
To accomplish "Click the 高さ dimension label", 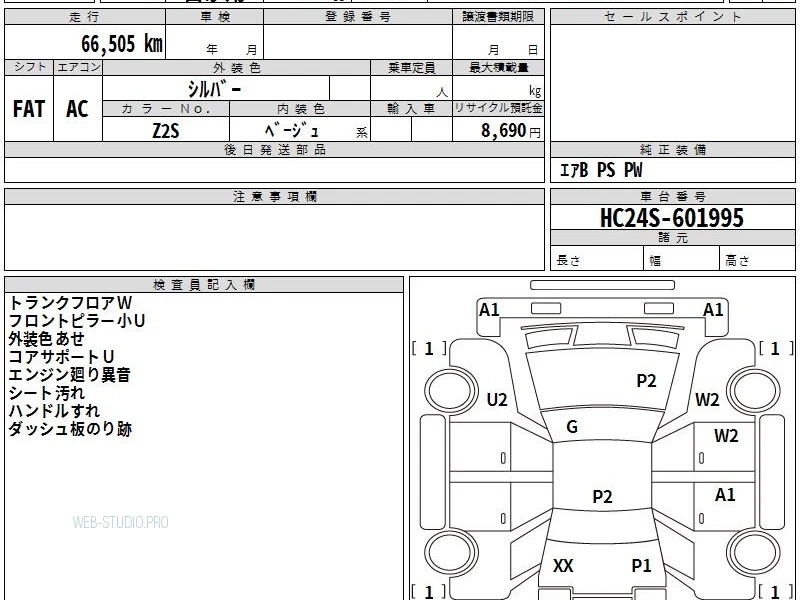I will pos(737,260).
